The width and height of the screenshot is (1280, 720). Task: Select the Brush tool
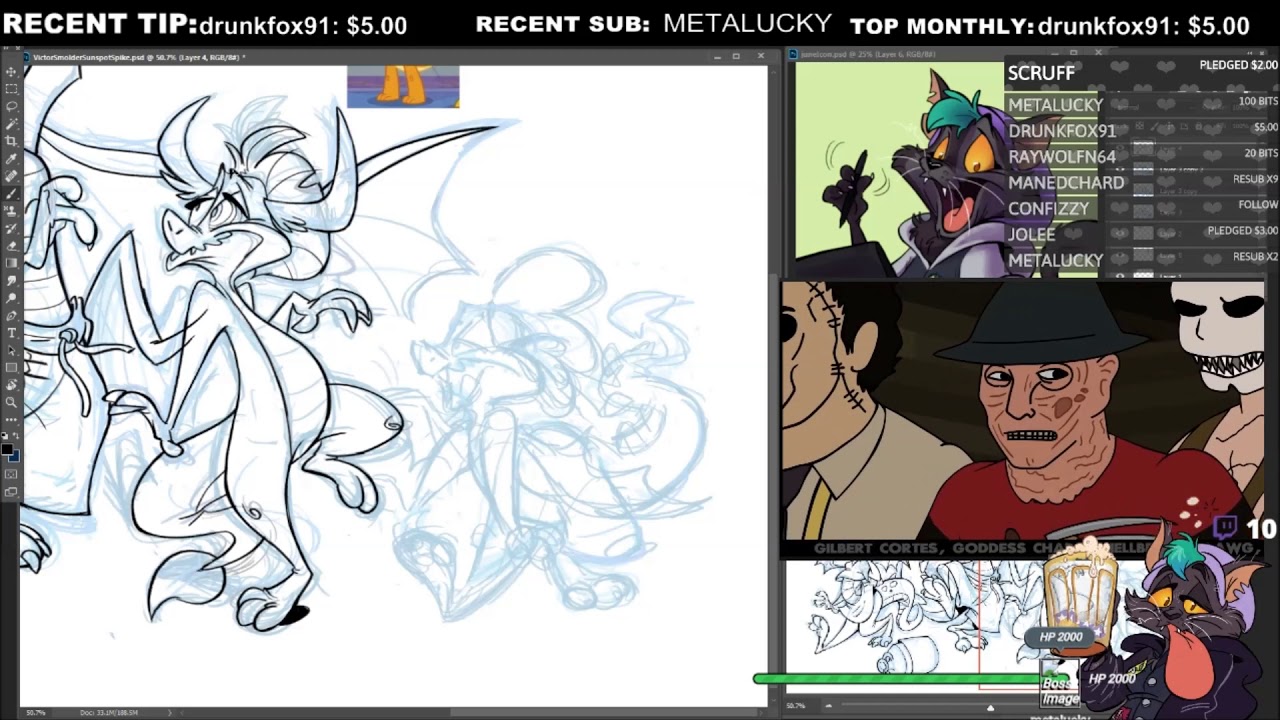coord(11,193)
